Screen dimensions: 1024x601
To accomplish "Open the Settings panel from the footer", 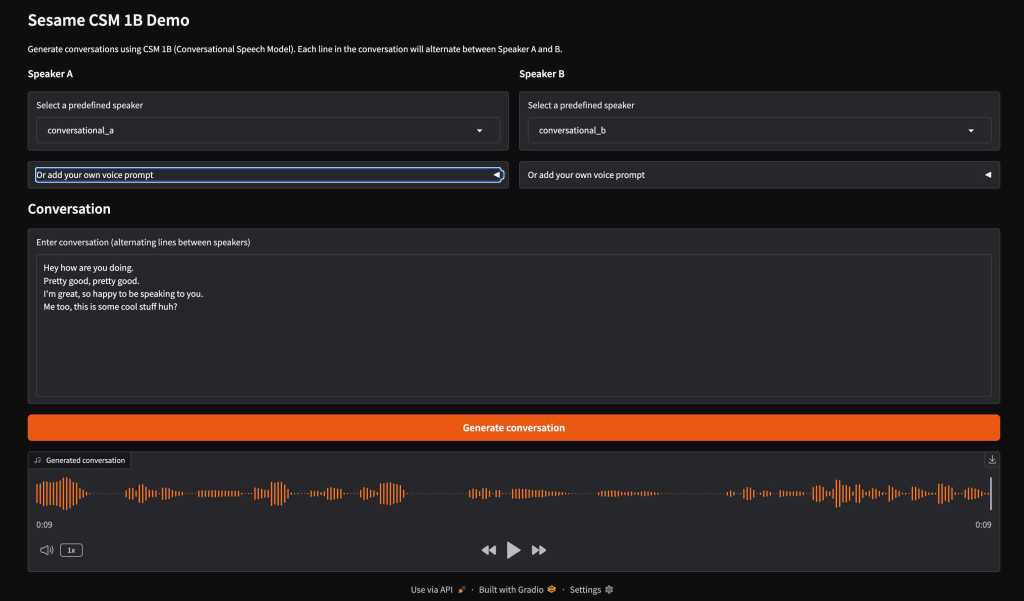I will [585, 589].
